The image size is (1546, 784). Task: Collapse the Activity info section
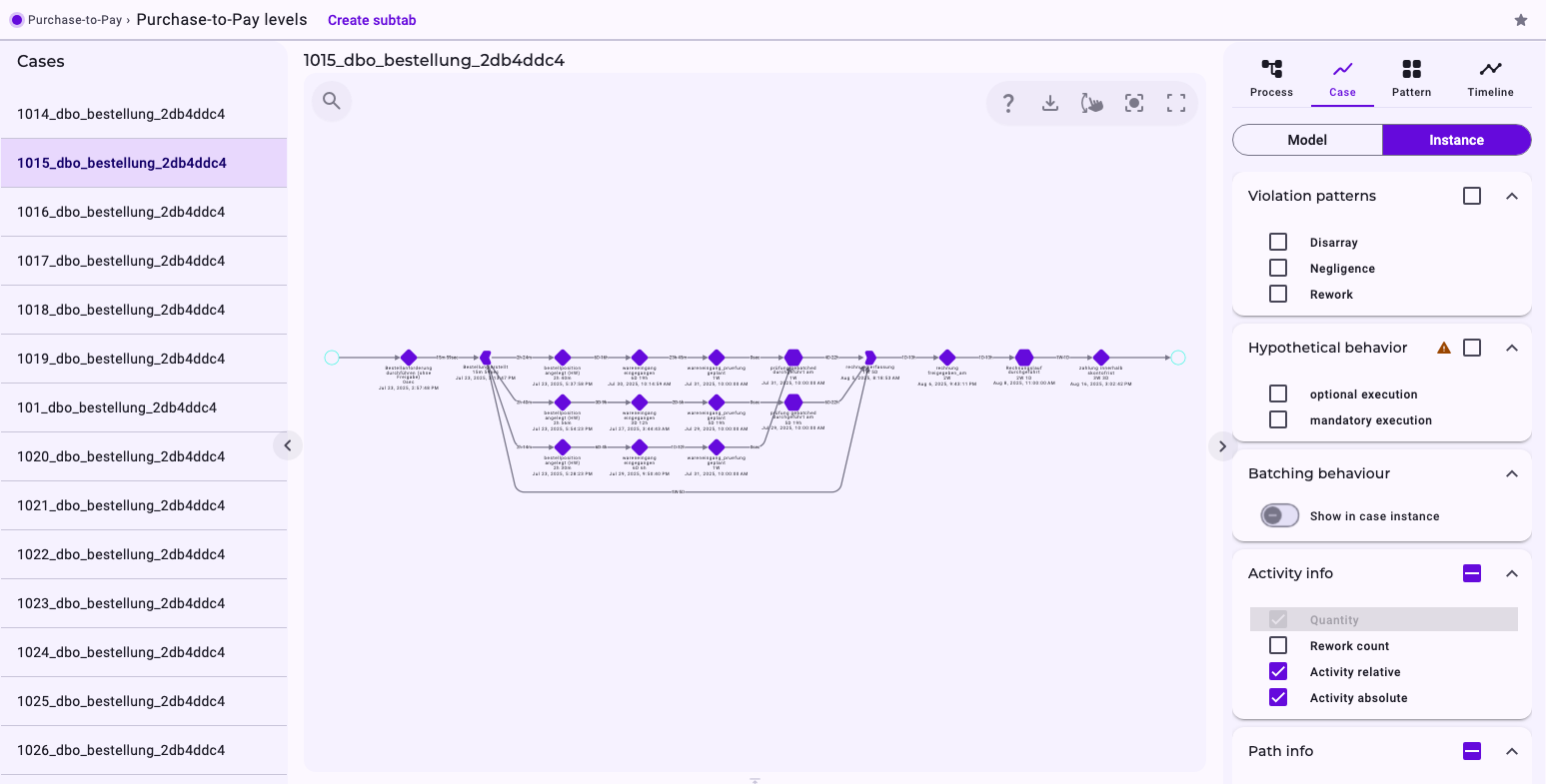[1512, 573]
